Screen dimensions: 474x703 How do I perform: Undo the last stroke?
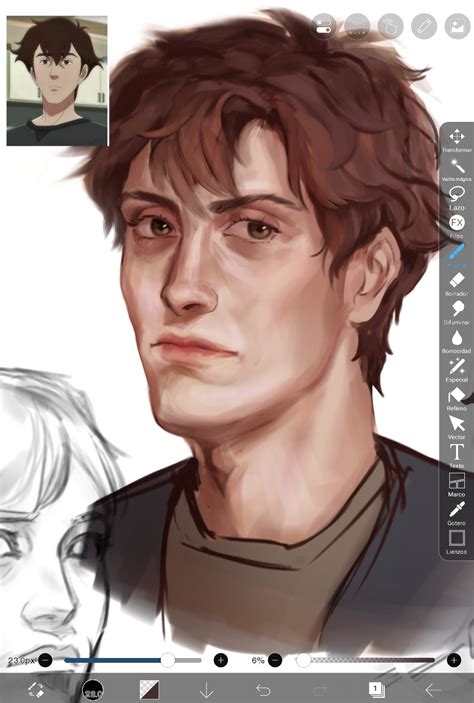(263, 690)
